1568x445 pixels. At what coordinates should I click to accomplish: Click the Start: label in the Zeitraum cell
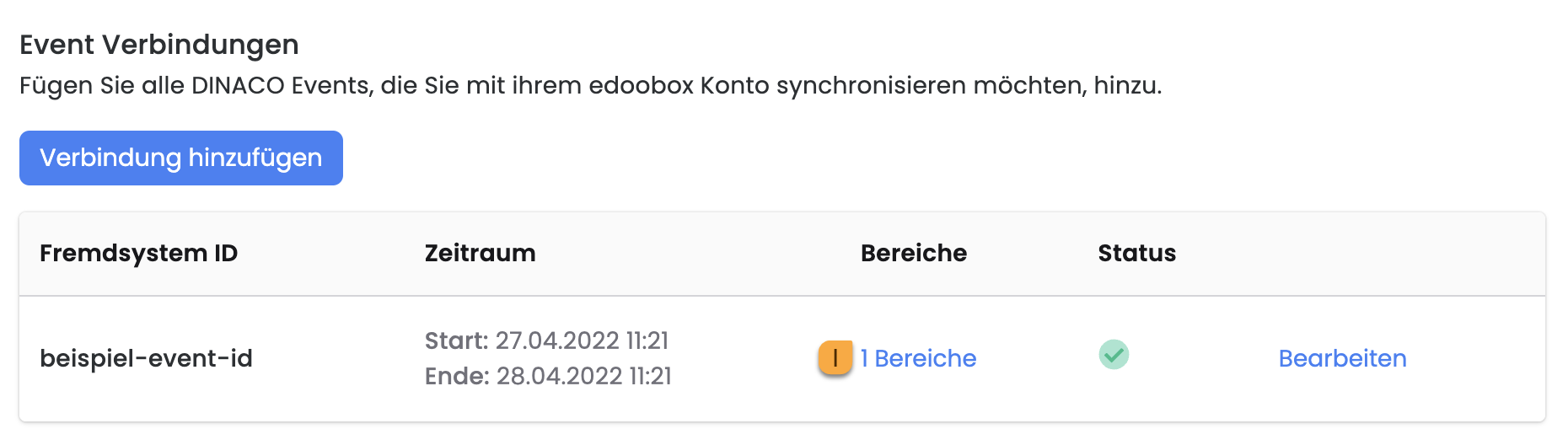point(456,340)
